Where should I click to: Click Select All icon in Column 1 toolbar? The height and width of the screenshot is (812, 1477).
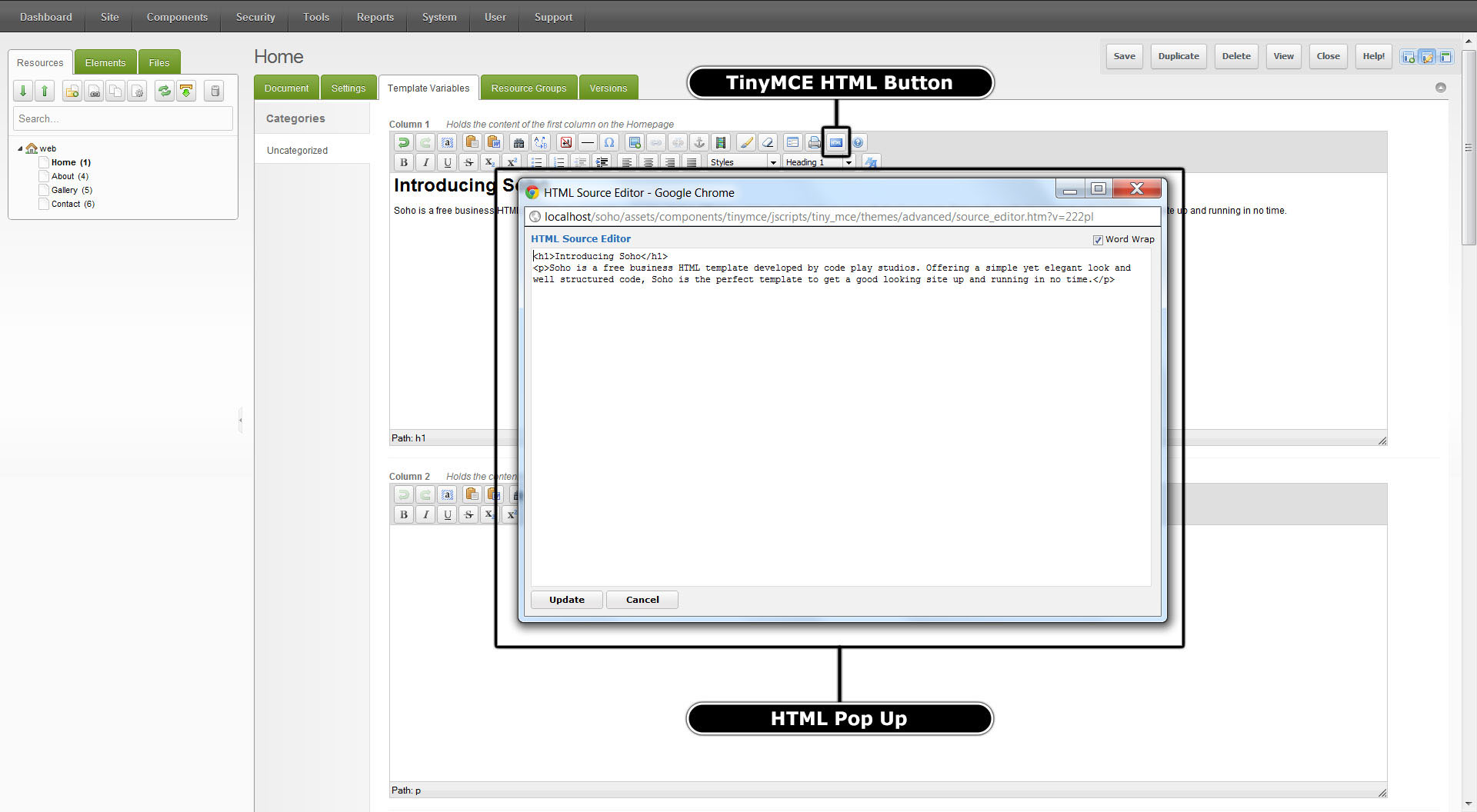pyautogui.click(x=447, y=142)
